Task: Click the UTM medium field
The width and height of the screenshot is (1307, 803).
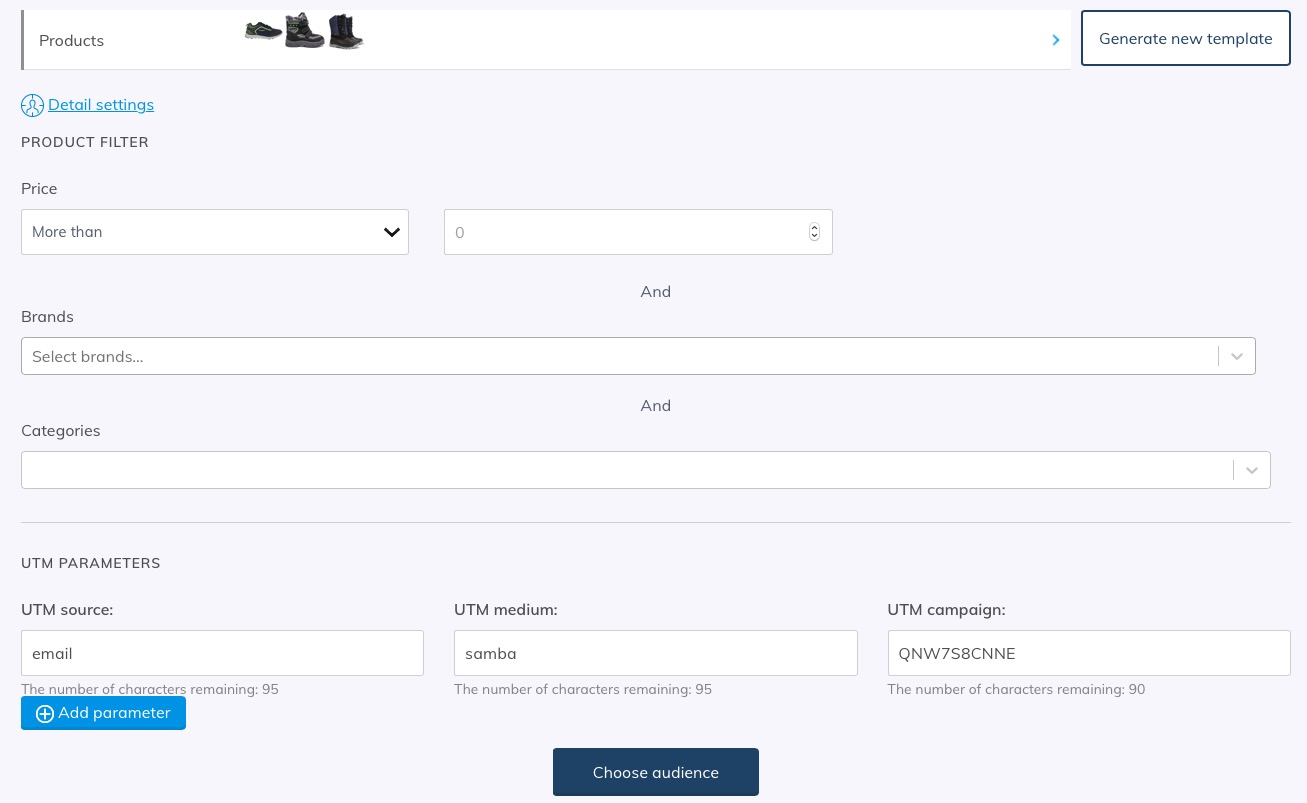Action: [x=655, y=653]
